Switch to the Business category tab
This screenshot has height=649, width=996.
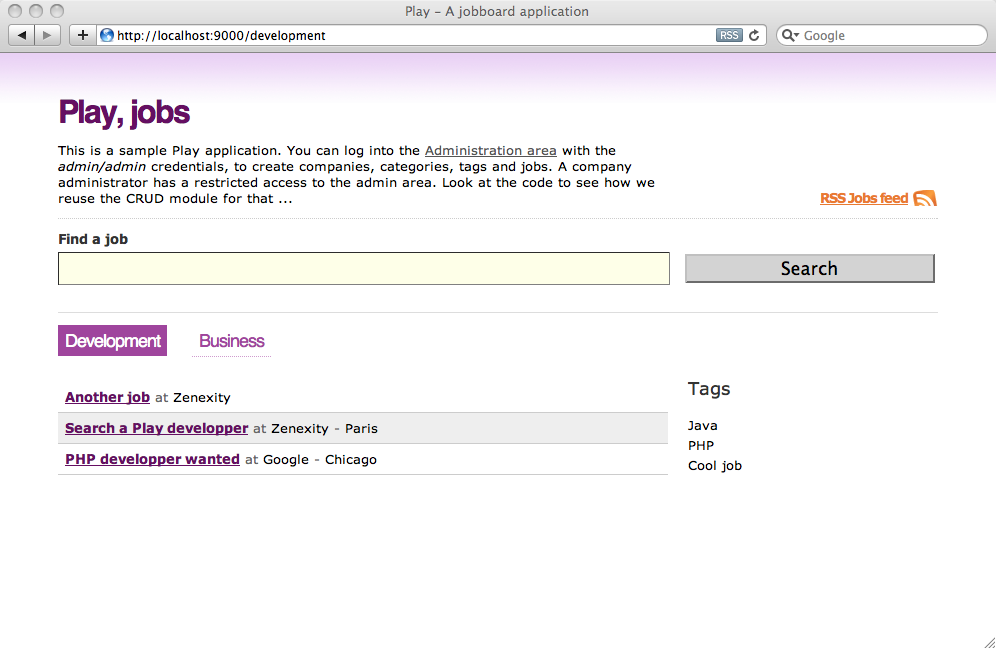pos(231,341)
